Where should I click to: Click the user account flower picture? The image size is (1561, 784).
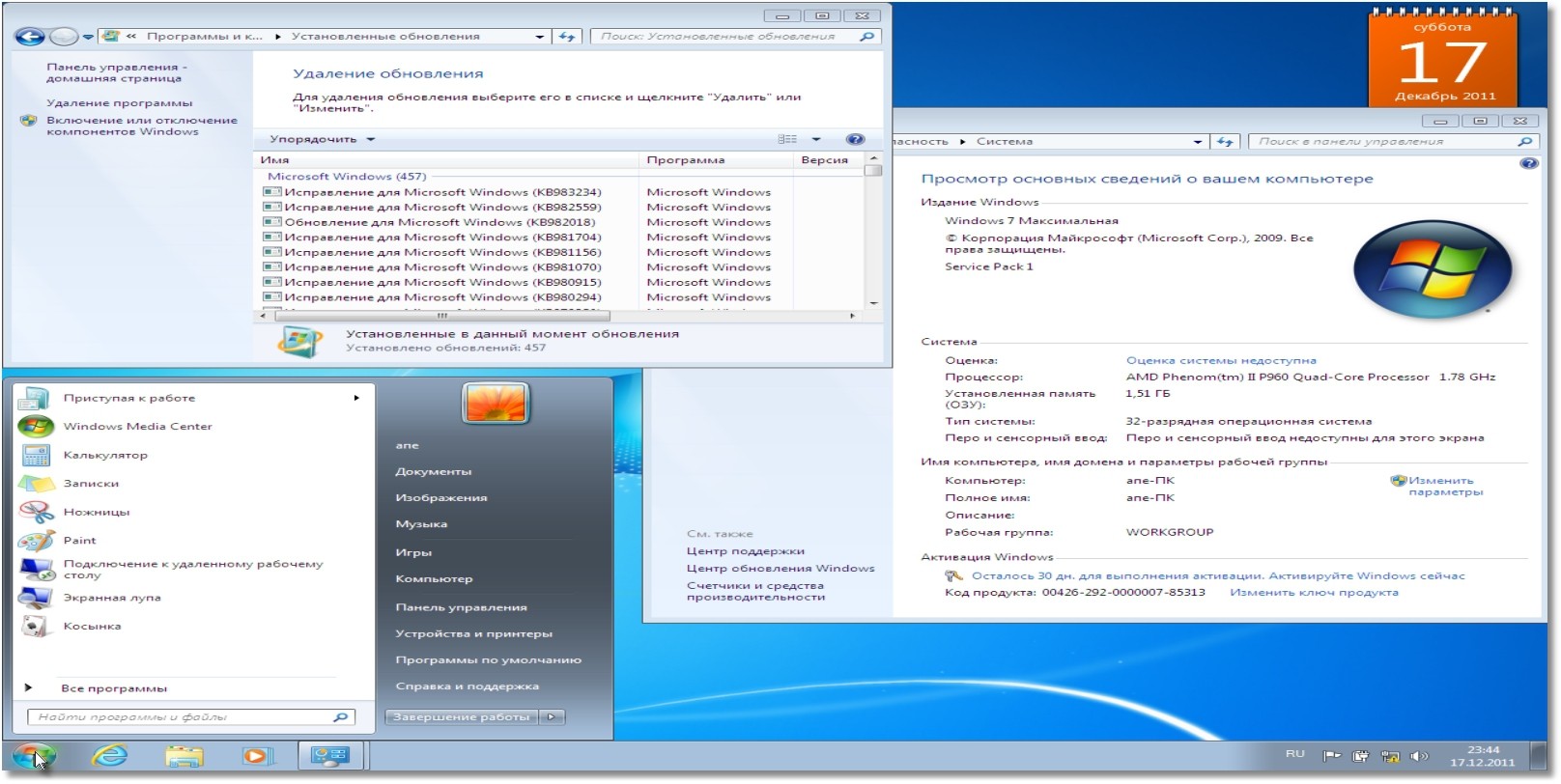click(x=496, y=404)
